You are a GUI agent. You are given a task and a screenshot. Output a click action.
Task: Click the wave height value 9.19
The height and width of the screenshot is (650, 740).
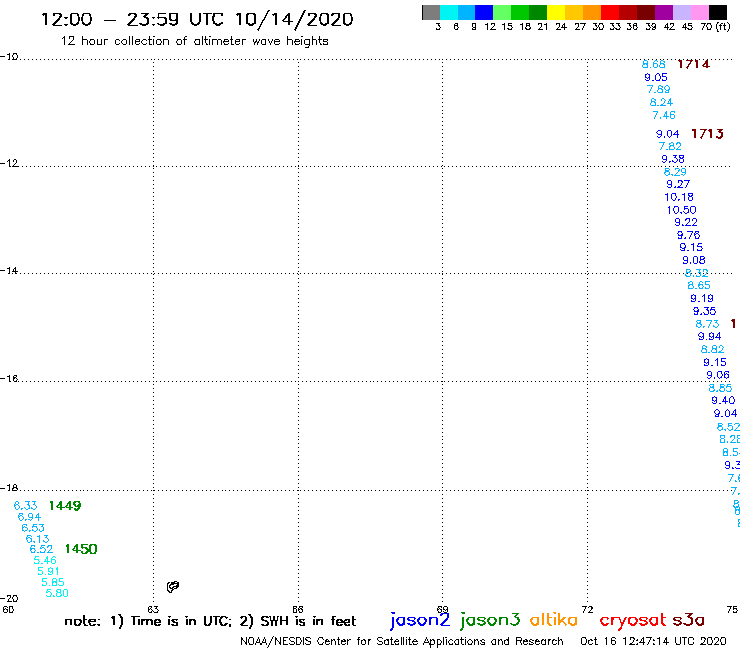point(702,298)
